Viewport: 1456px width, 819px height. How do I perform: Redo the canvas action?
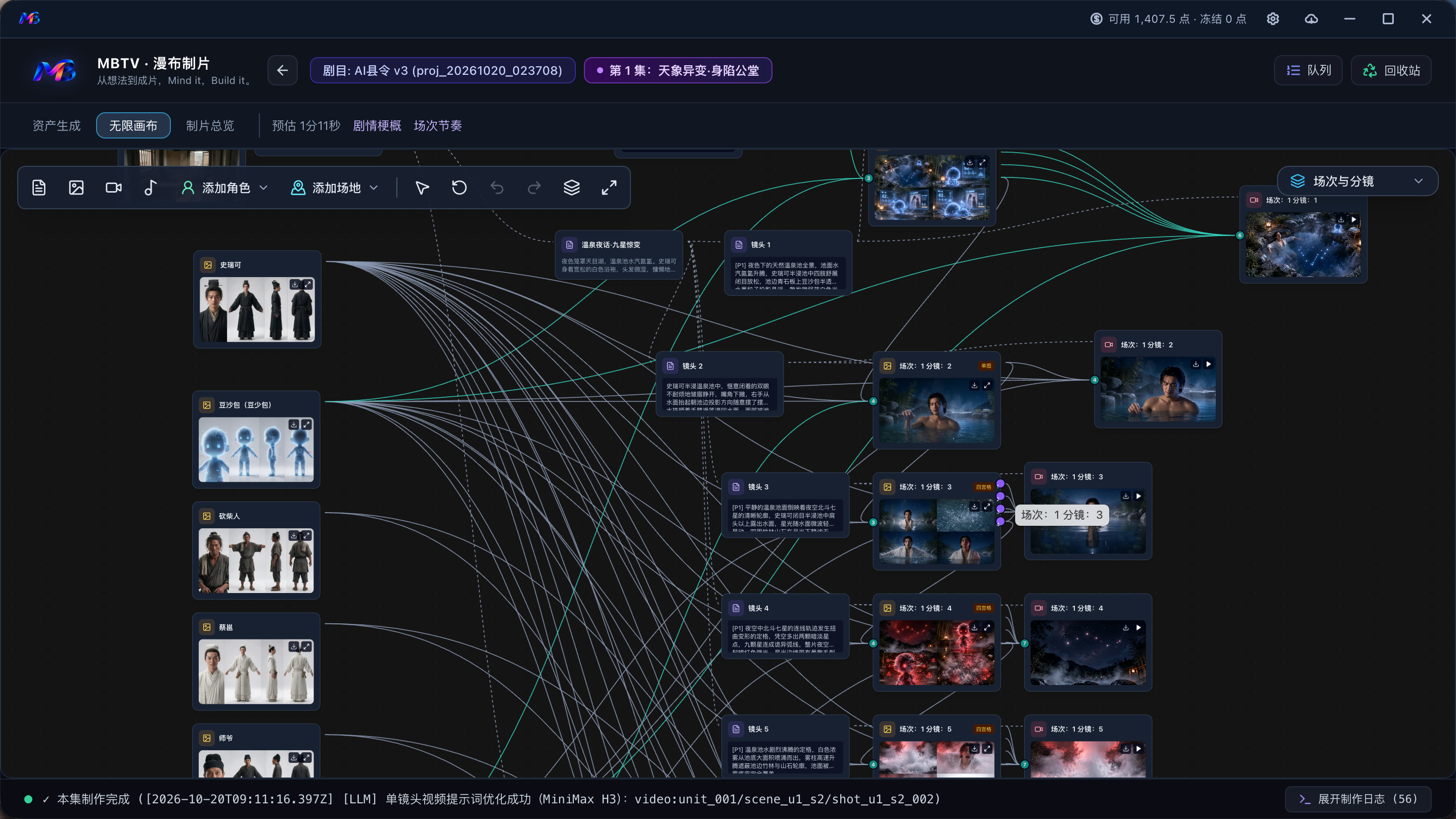(534, 188)
